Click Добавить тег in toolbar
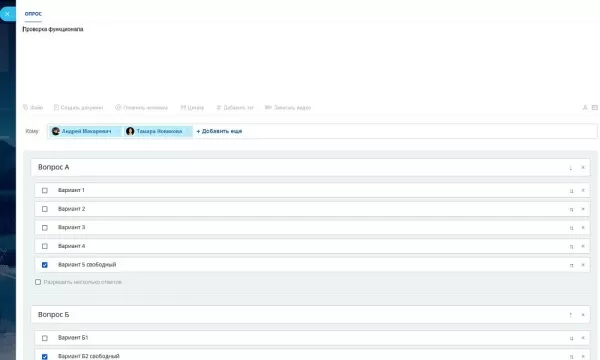The width and height of the screenshot is (600, 360). [235, 108]
